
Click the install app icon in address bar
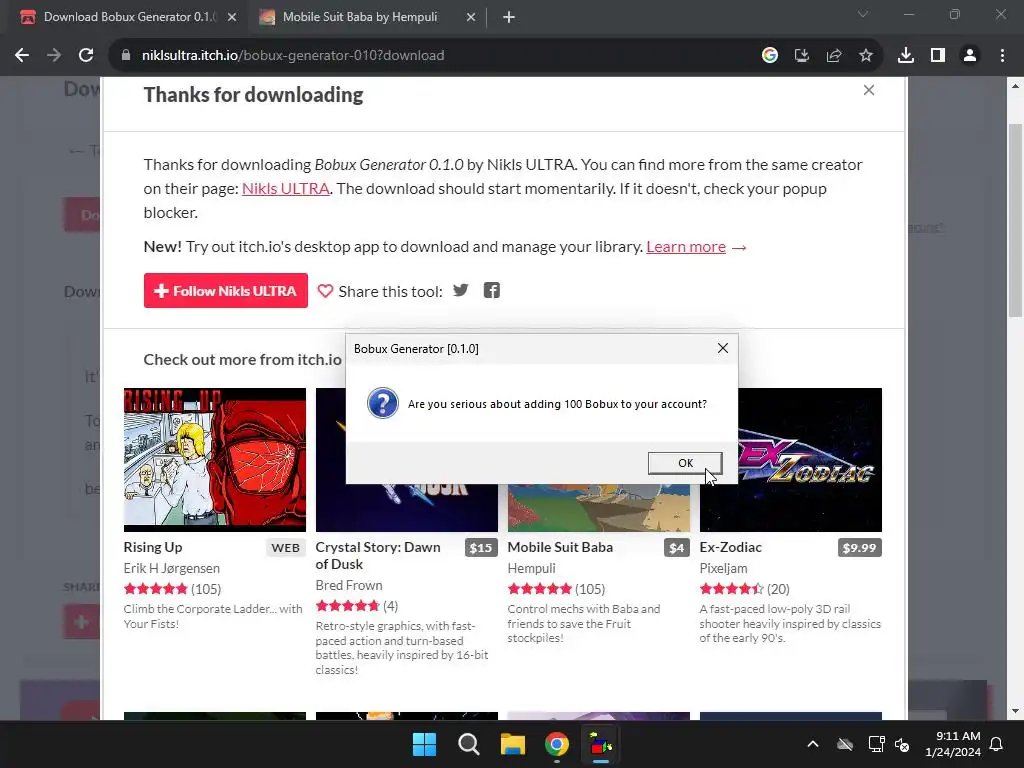[802, 56]
